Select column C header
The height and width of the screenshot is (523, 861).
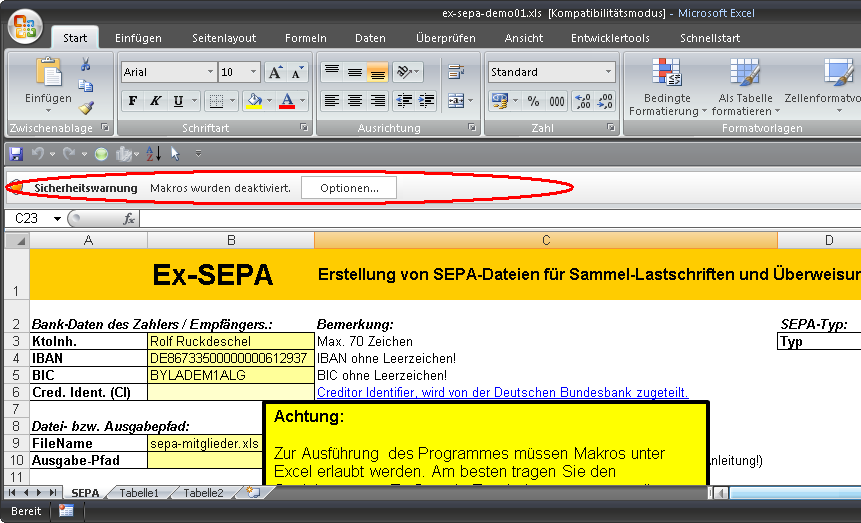(546, 240)
